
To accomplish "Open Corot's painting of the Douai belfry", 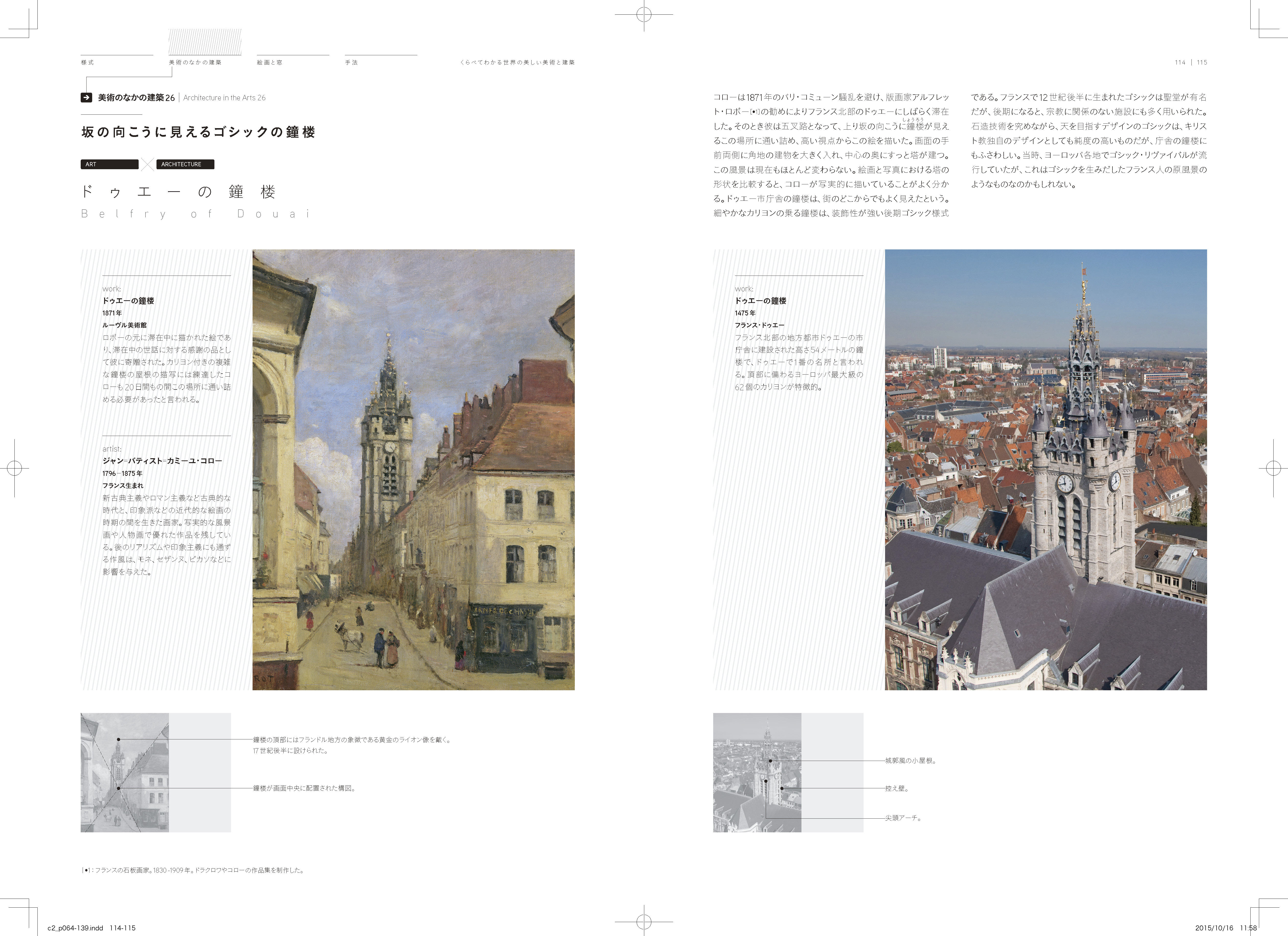I will click(413, 470).
